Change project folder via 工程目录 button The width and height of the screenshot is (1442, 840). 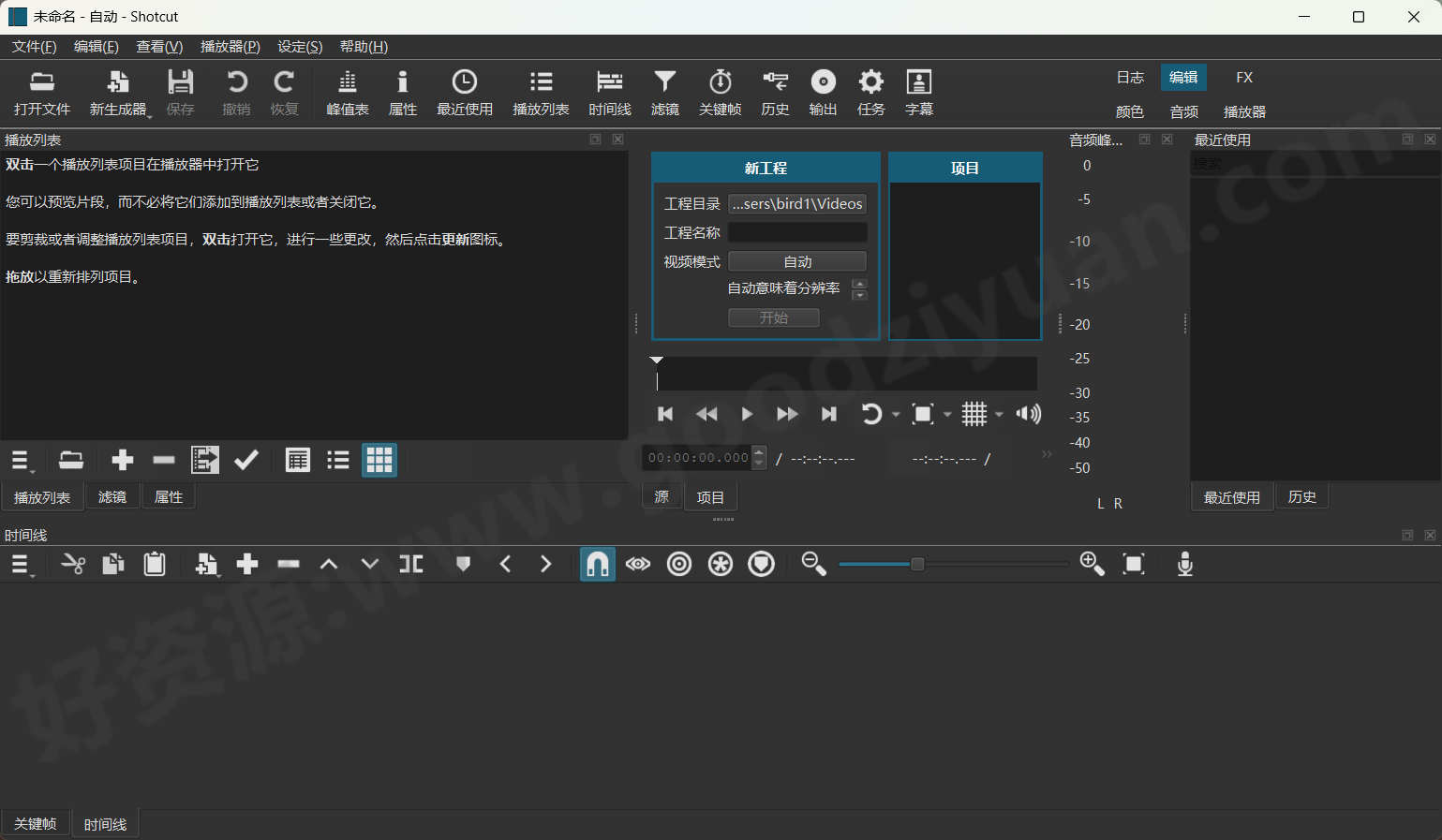pos(796,203)
